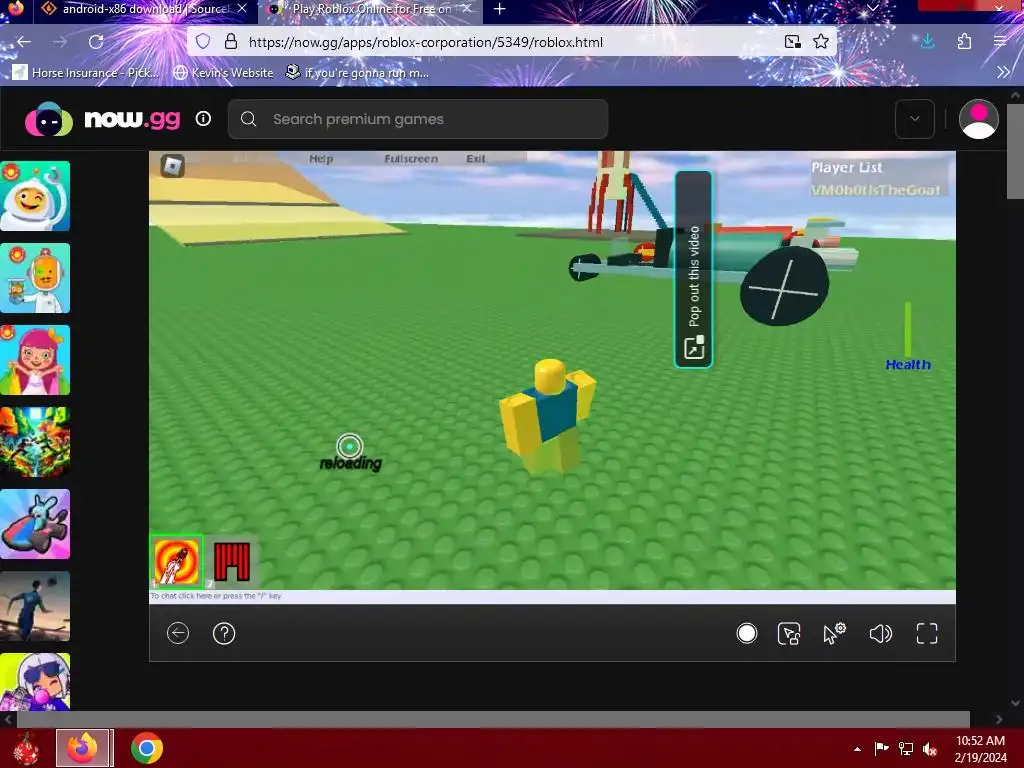The height and width of the screenshot is (768, 1024).
Task: View site security padlock info
Action: (231, 42)
